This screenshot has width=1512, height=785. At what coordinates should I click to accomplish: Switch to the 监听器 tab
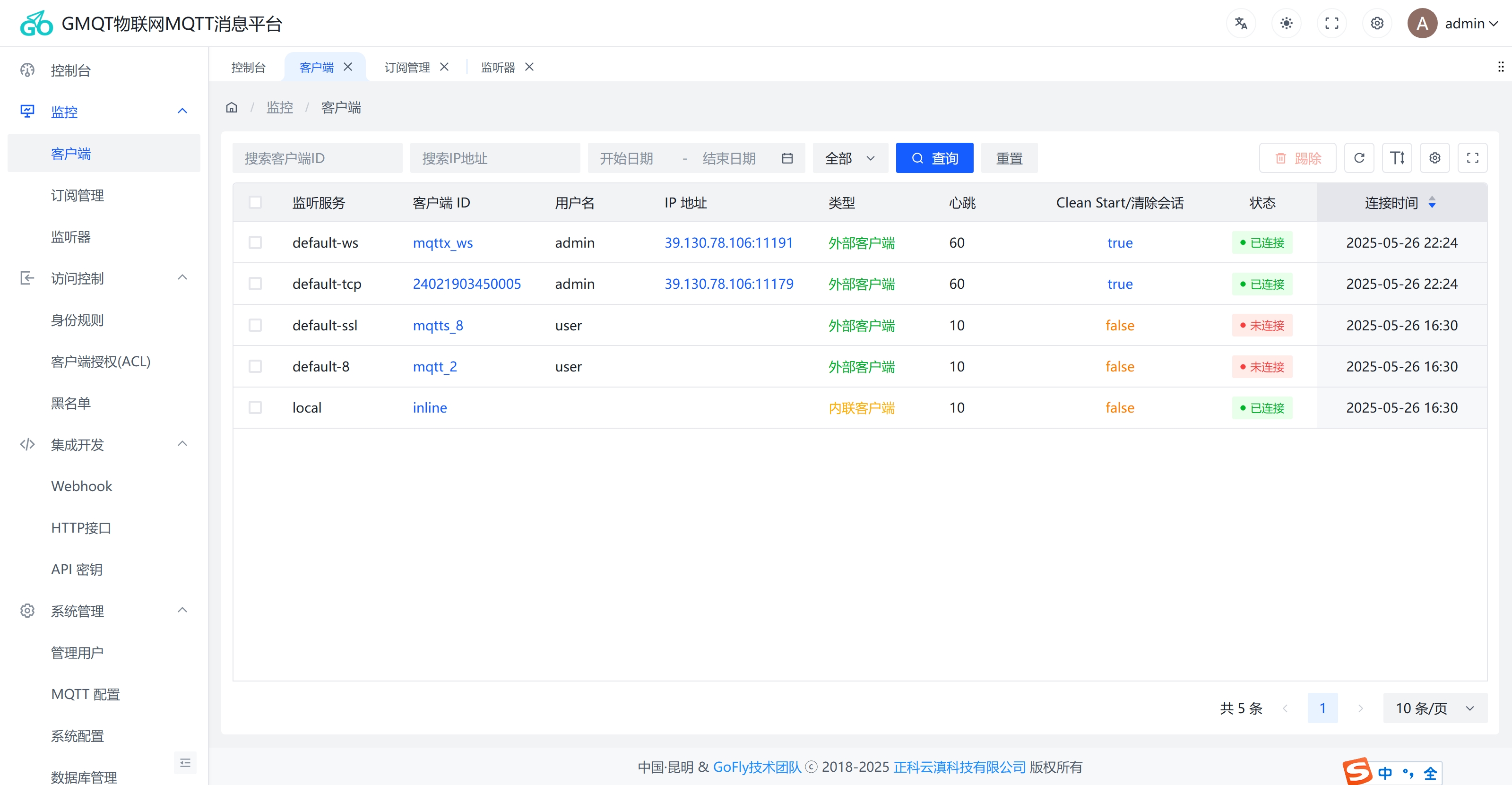497,67
